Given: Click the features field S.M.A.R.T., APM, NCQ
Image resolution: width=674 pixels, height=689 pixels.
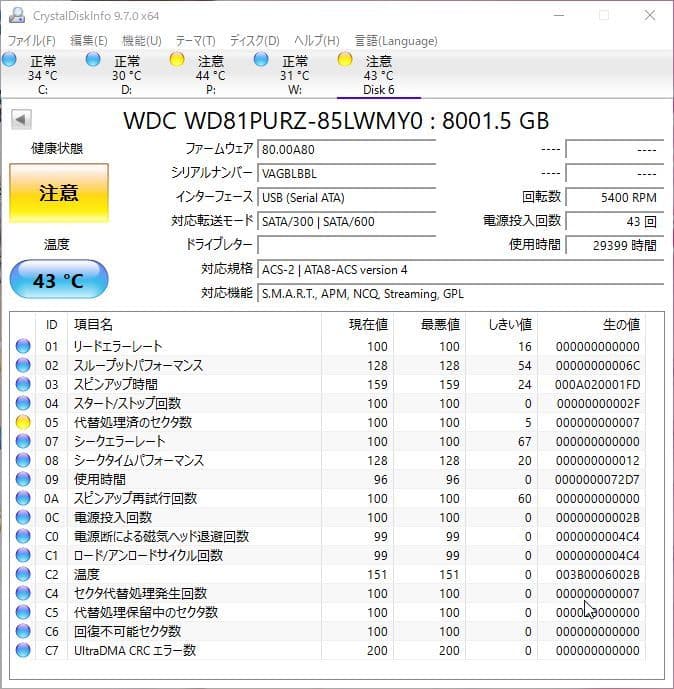Looking at the screenshot, I should (460, 294).
